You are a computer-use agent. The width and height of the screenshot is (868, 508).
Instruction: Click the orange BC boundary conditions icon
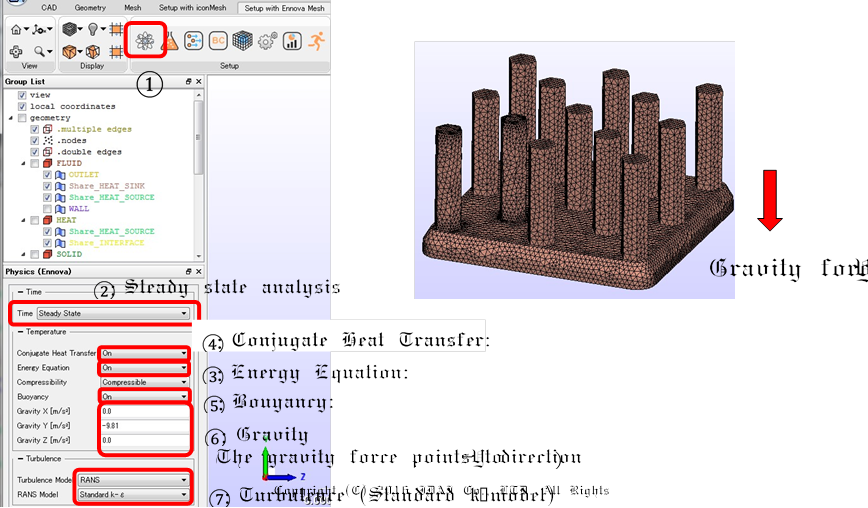(218, 41)
